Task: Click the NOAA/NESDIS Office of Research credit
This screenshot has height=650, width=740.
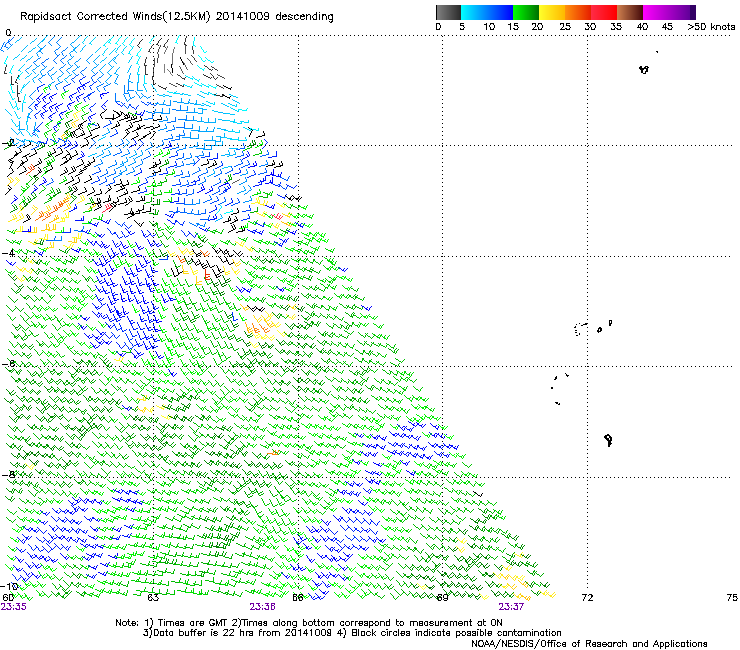Action: click(589, 644)
